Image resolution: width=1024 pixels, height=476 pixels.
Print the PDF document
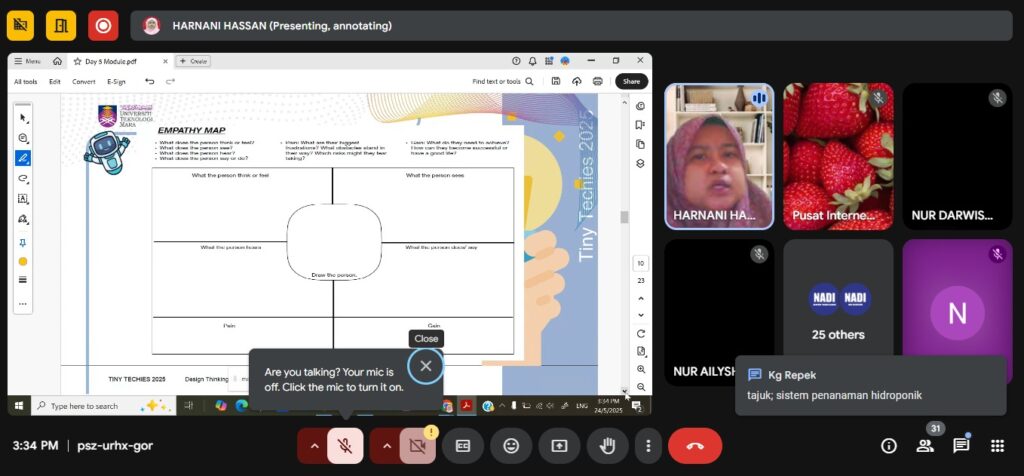pyautogui.click(x=598, y=82)
